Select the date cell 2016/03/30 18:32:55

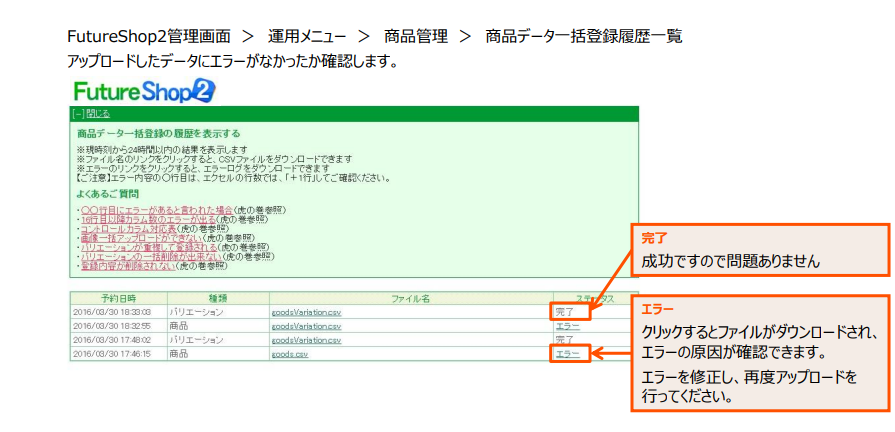coord(112,326)
